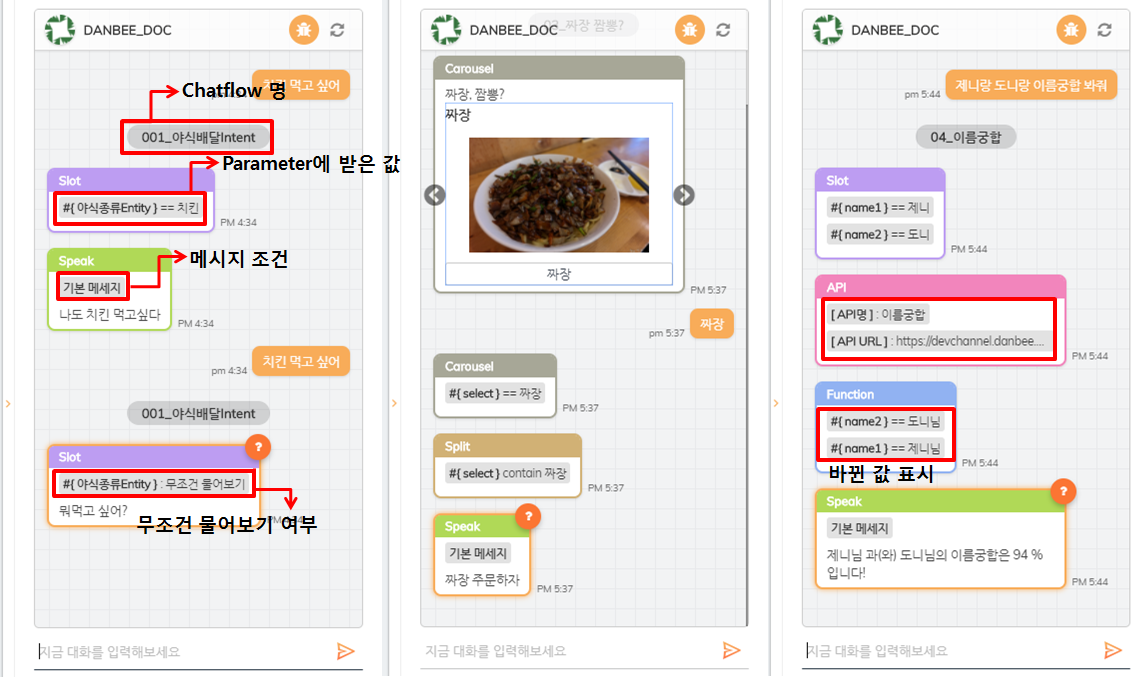This screenshot has width=1148, height=677.
Task: Open help on left panel Slot node
Action: point(258,446)
